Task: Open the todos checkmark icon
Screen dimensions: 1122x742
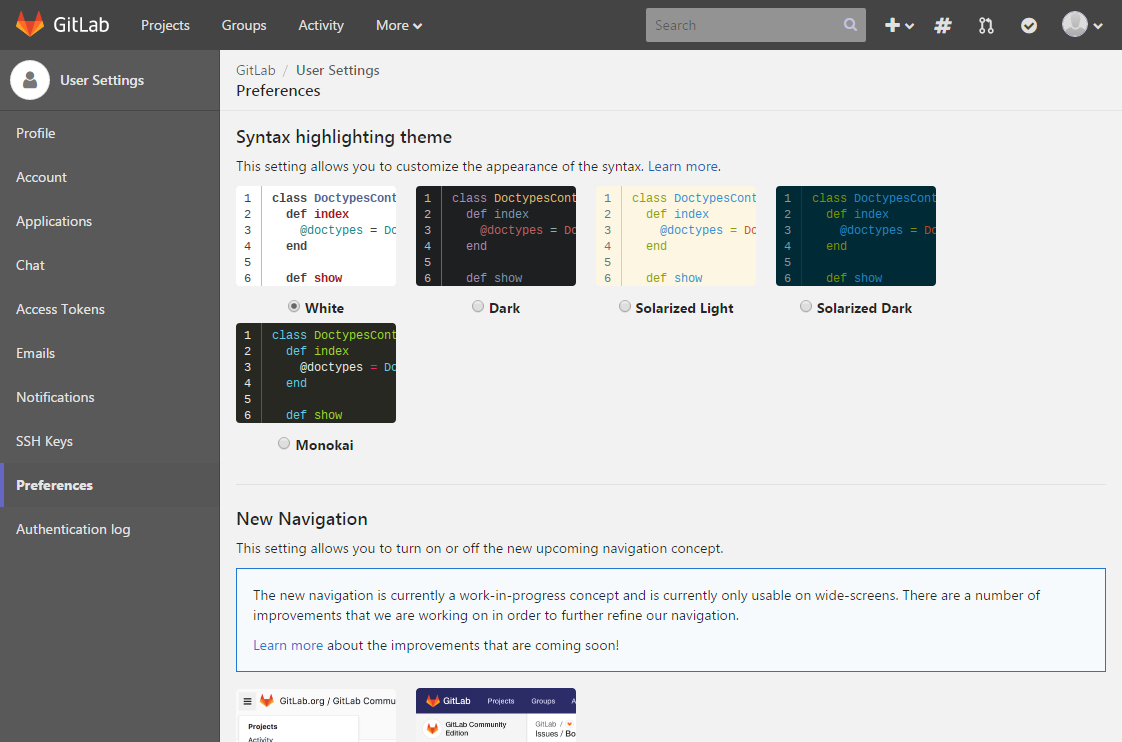Action: (x=1029, y=26)
